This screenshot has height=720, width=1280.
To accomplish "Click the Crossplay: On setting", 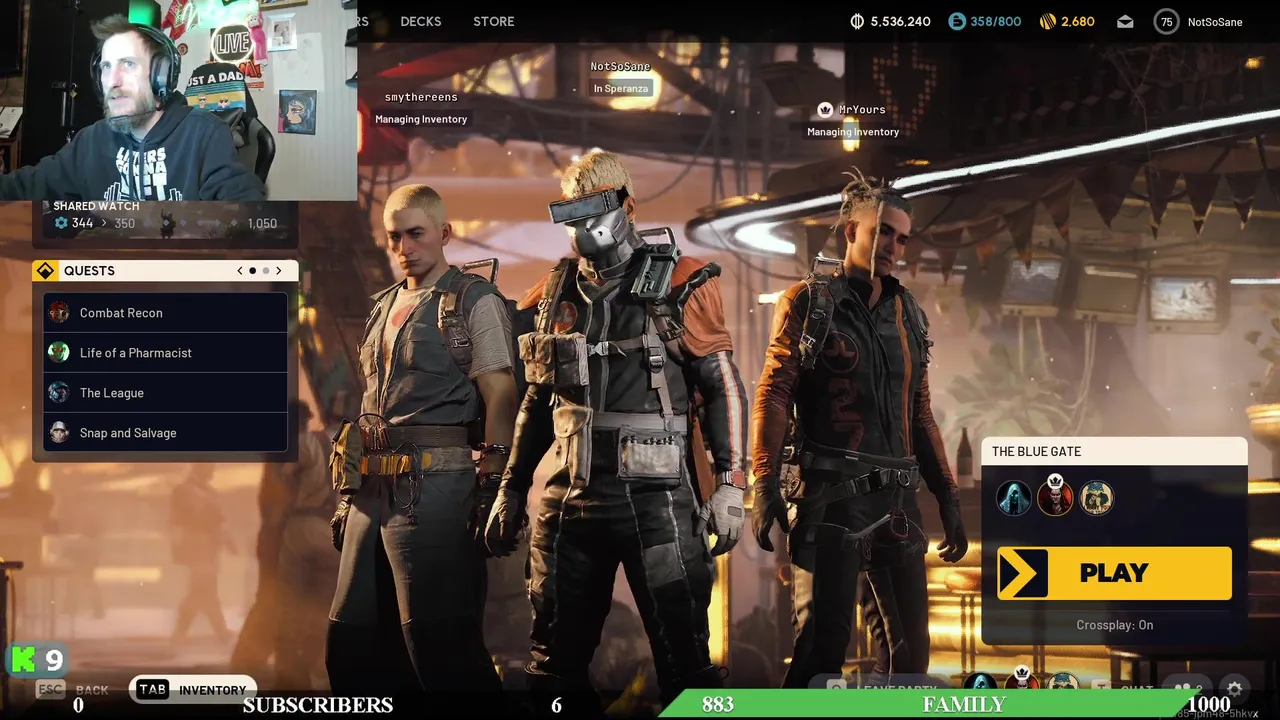I will [x=1114, y=625].
